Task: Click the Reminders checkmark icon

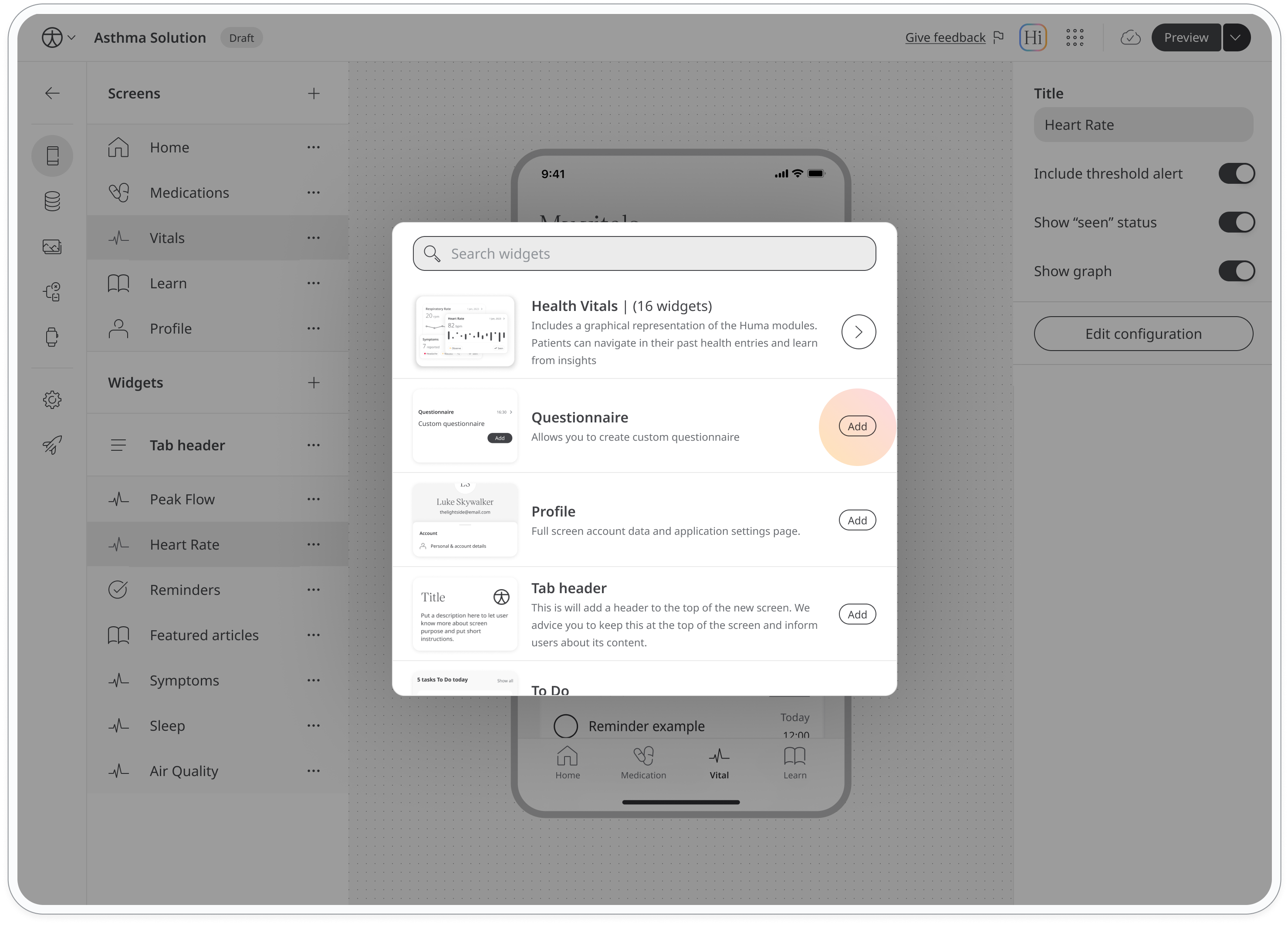Action: pyautogui.click(x=119, y=589)
